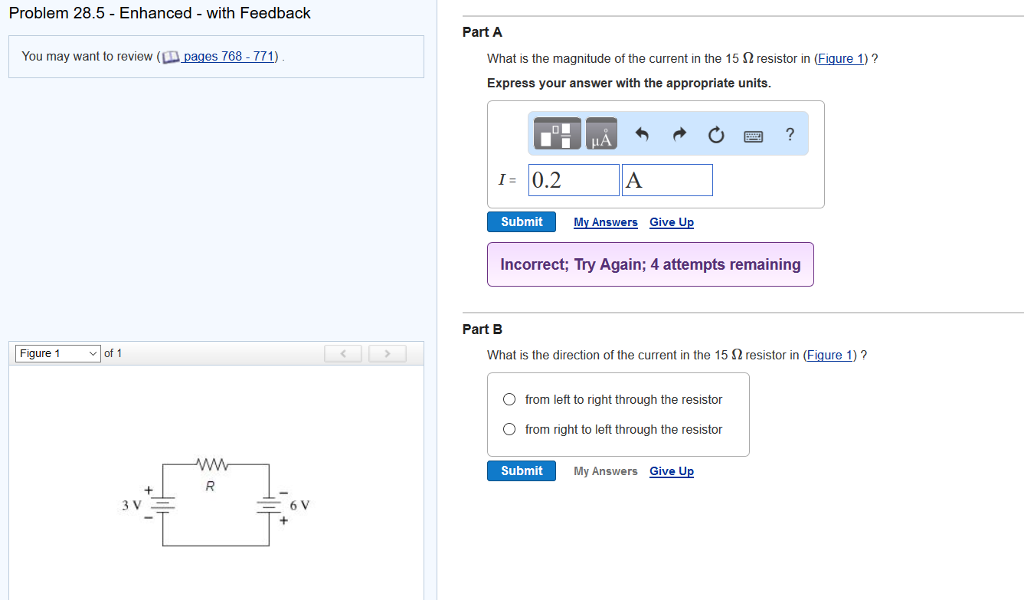
Task: Select 'from left to right through the resistor'
Action: pyautogui.click(x=510, y=400)
